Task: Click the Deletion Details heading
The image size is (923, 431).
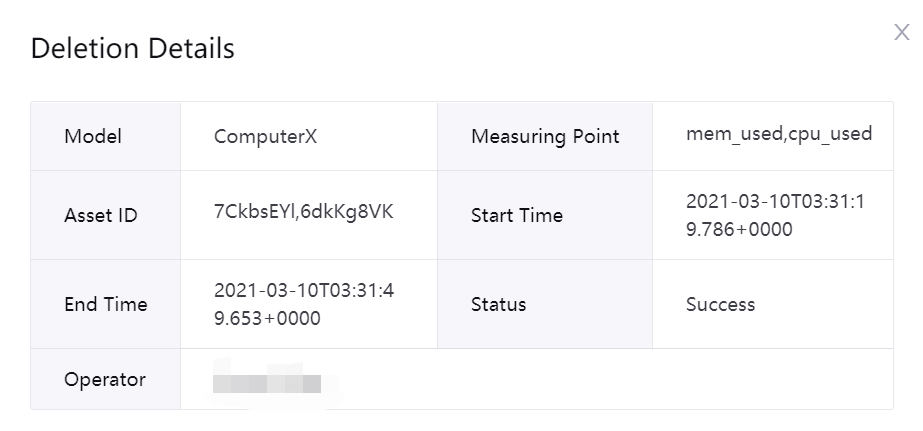Action: coord(133,48)
